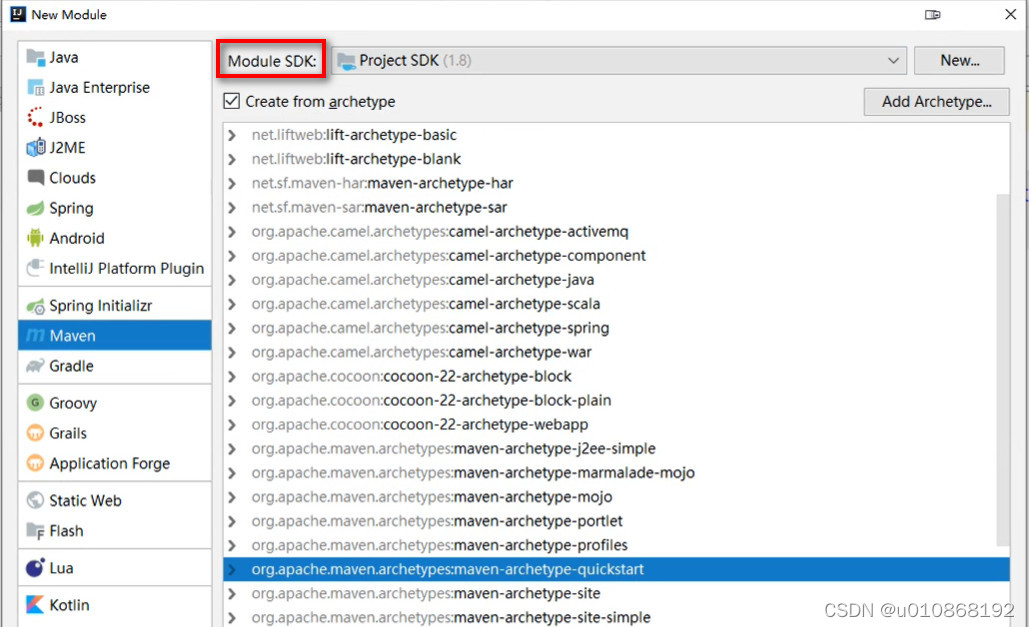Choose Kotlin in module list

coord(115,605)
